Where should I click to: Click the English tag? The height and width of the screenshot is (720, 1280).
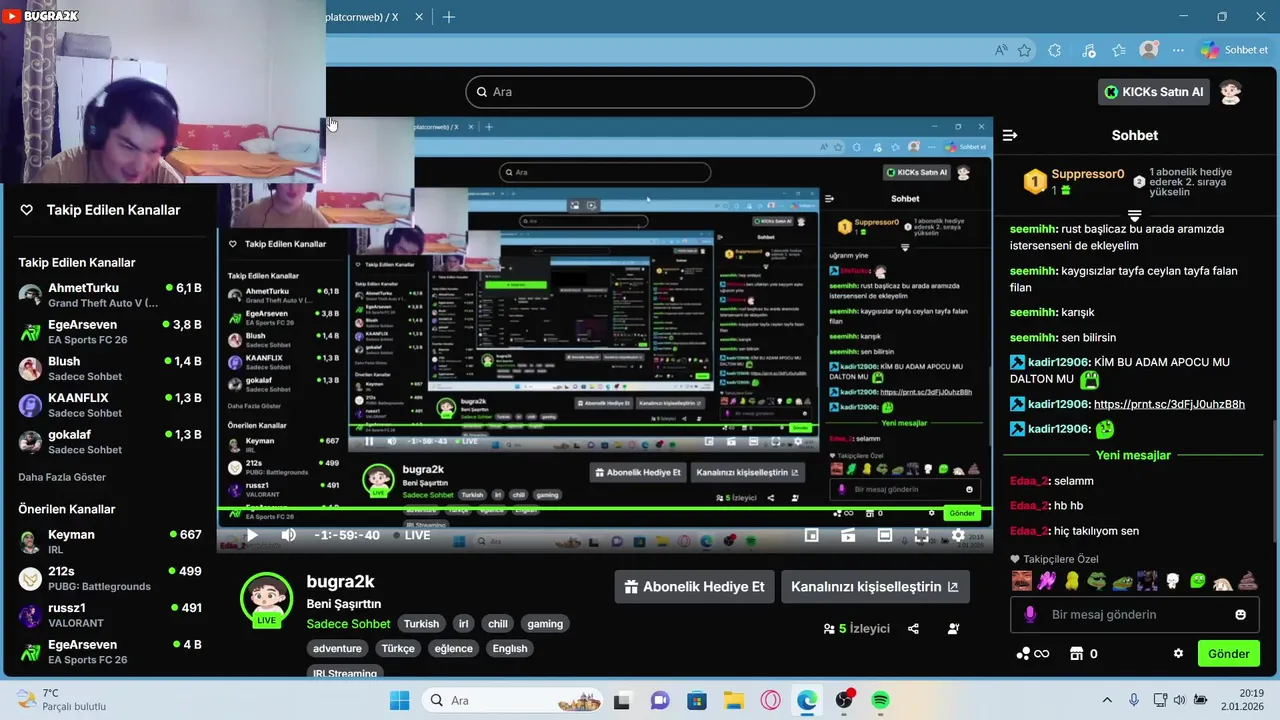(x=510, y=648)
